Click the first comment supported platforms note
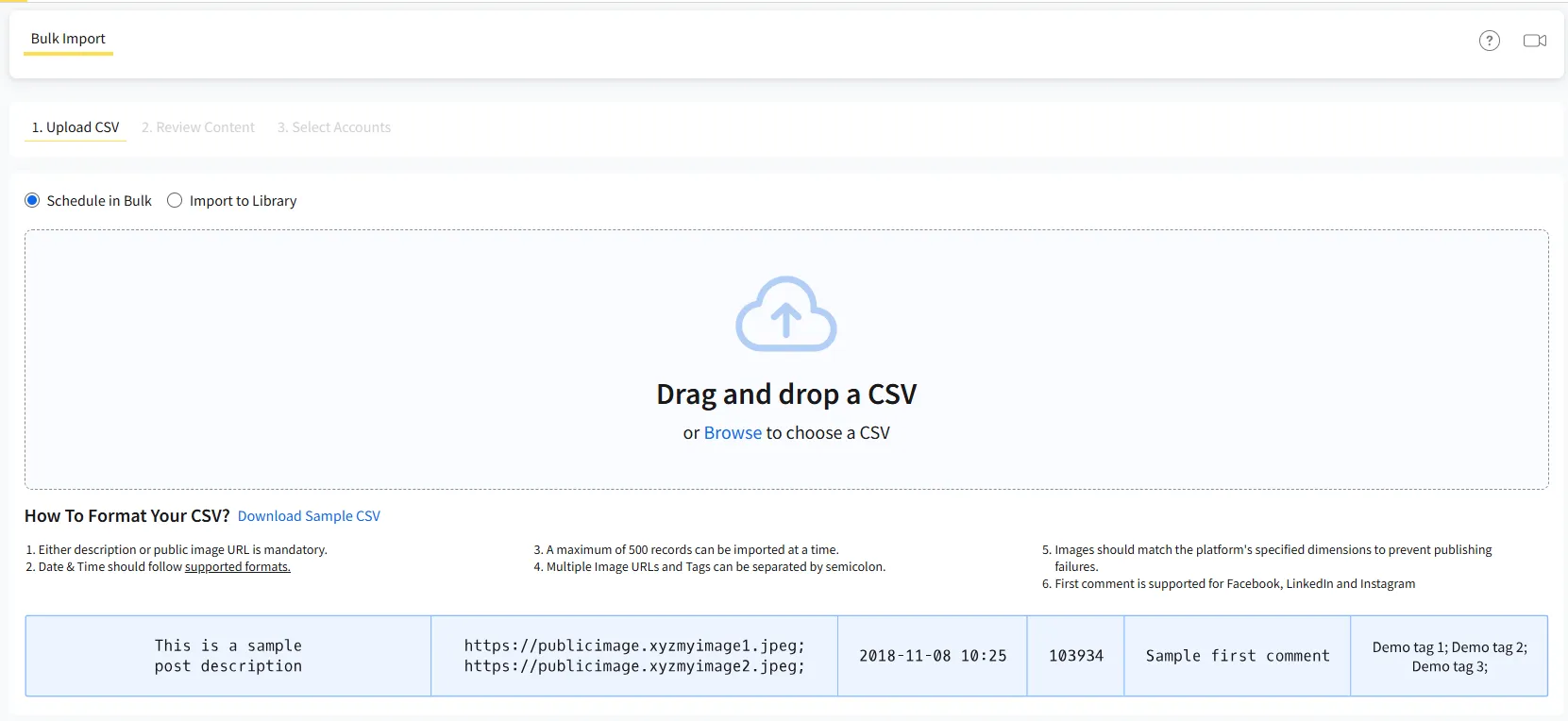The image size is (1568, 721). pos(1228,584)
